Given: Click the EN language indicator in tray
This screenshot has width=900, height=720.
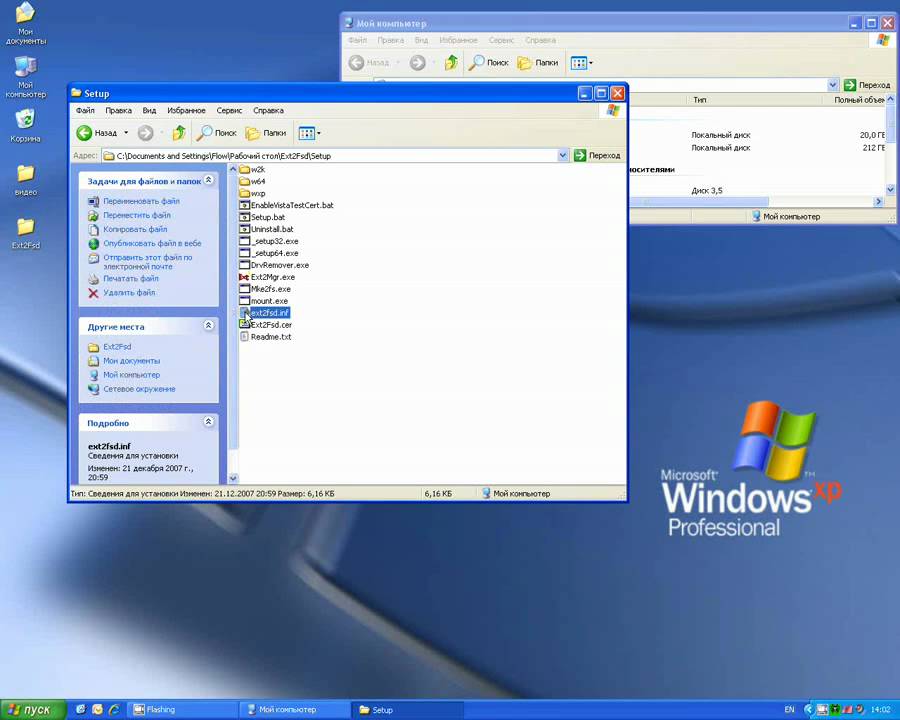Looking at the screenshot, I should coord(789,710).
